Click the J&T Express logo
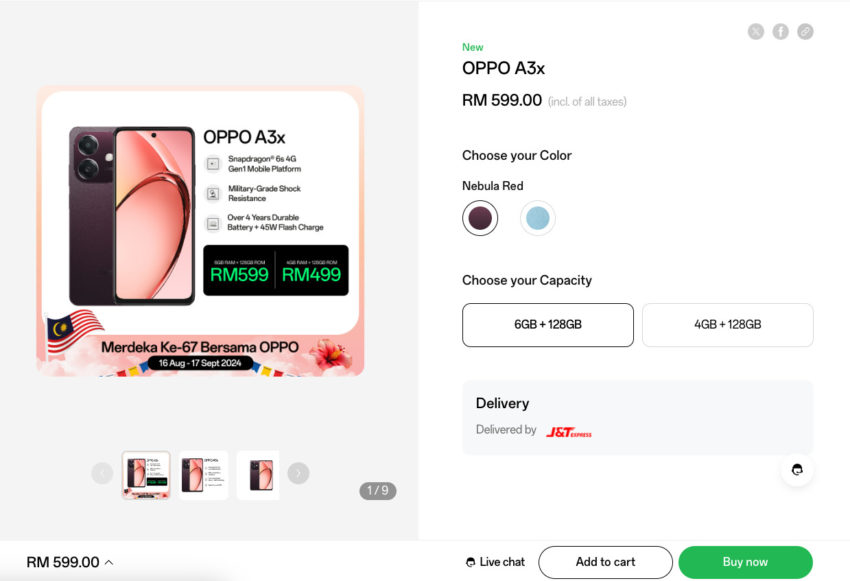The image size is (850, 581). [x=569, y=432]
